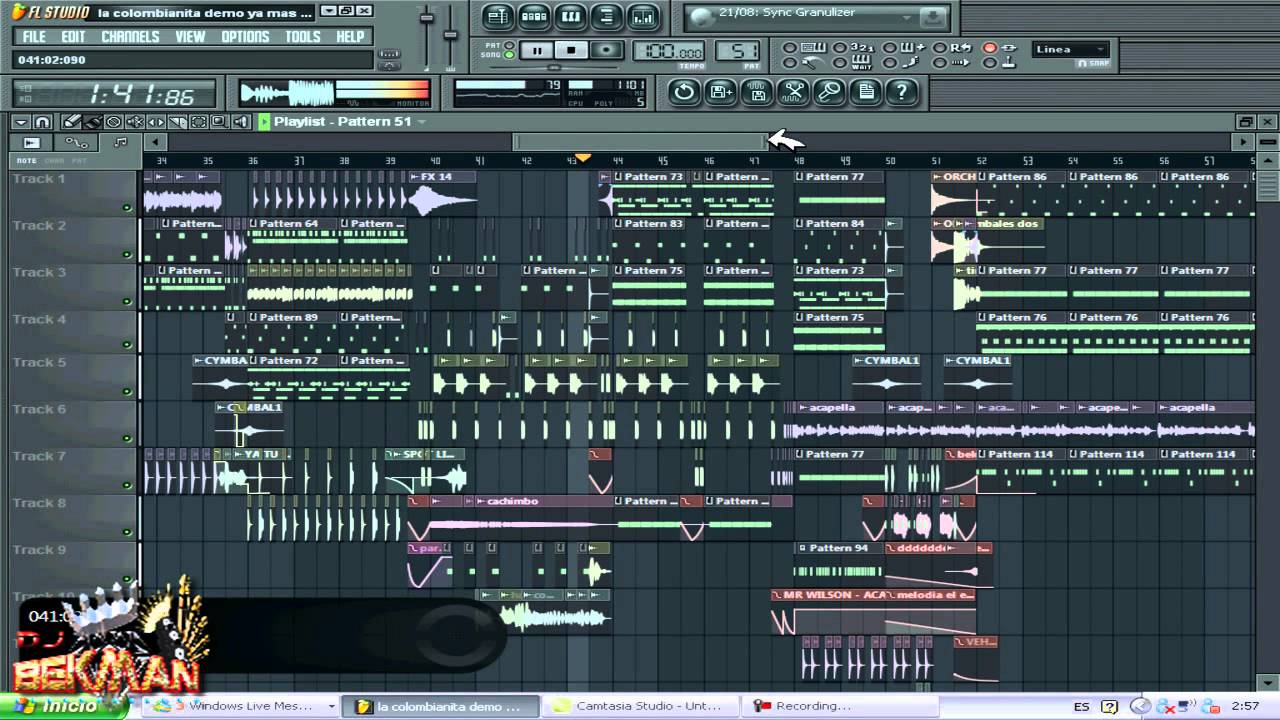
Task: Select the slip tool in Playlist
Action: (156, 122)
